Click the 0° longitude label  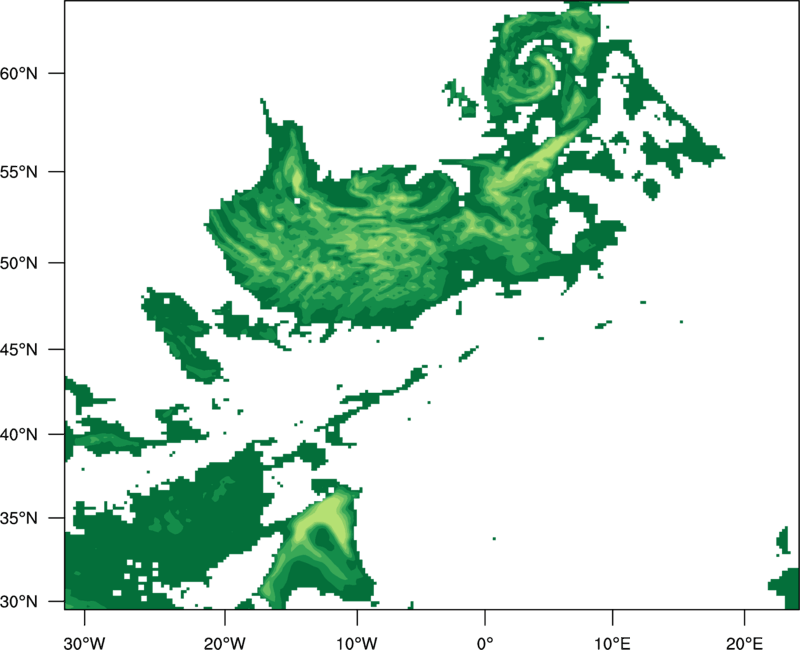(485, 643)
